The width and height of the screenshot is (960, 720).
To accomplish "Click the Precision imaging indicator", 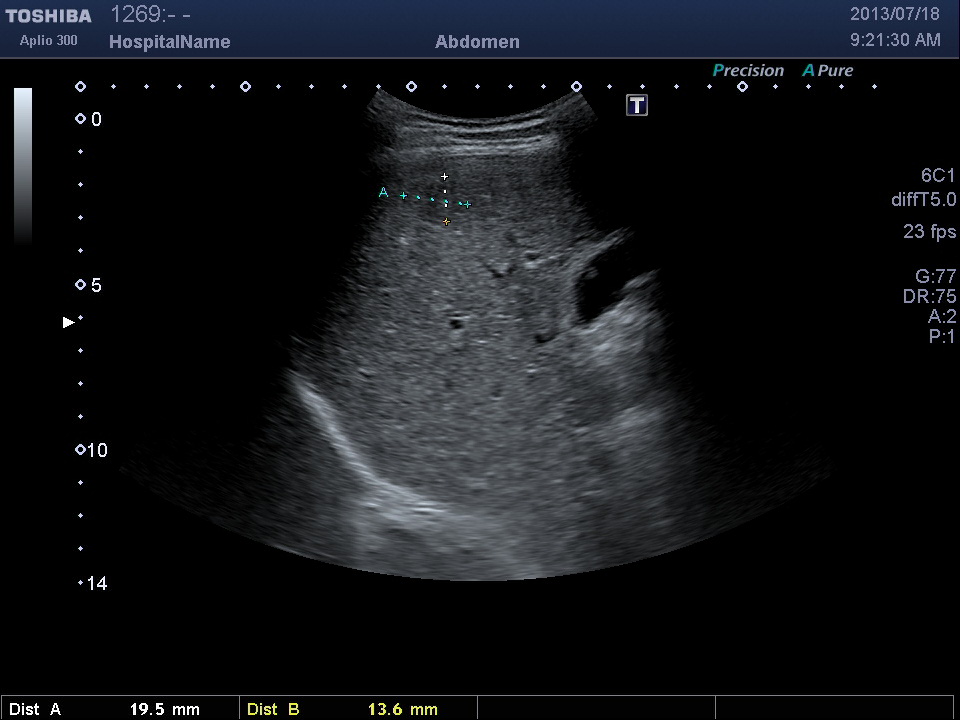I will click(748, 71).
